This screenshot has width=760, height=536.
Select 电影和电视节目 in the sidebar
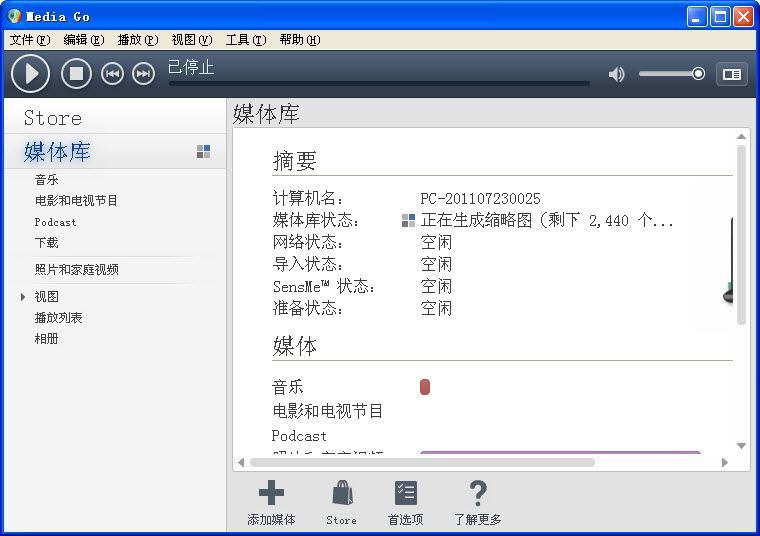tap(76, 201)
